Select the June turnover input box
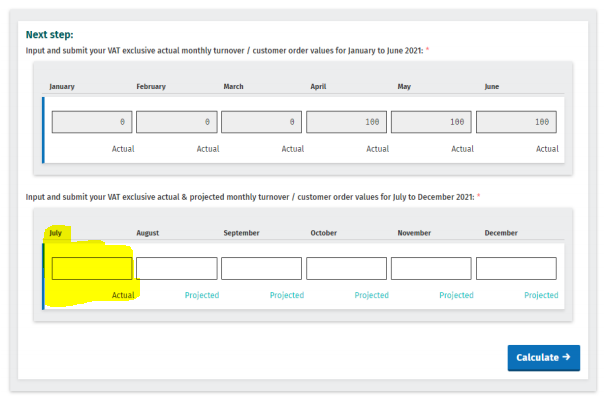The image size is (608, 401). pos(516,122)
